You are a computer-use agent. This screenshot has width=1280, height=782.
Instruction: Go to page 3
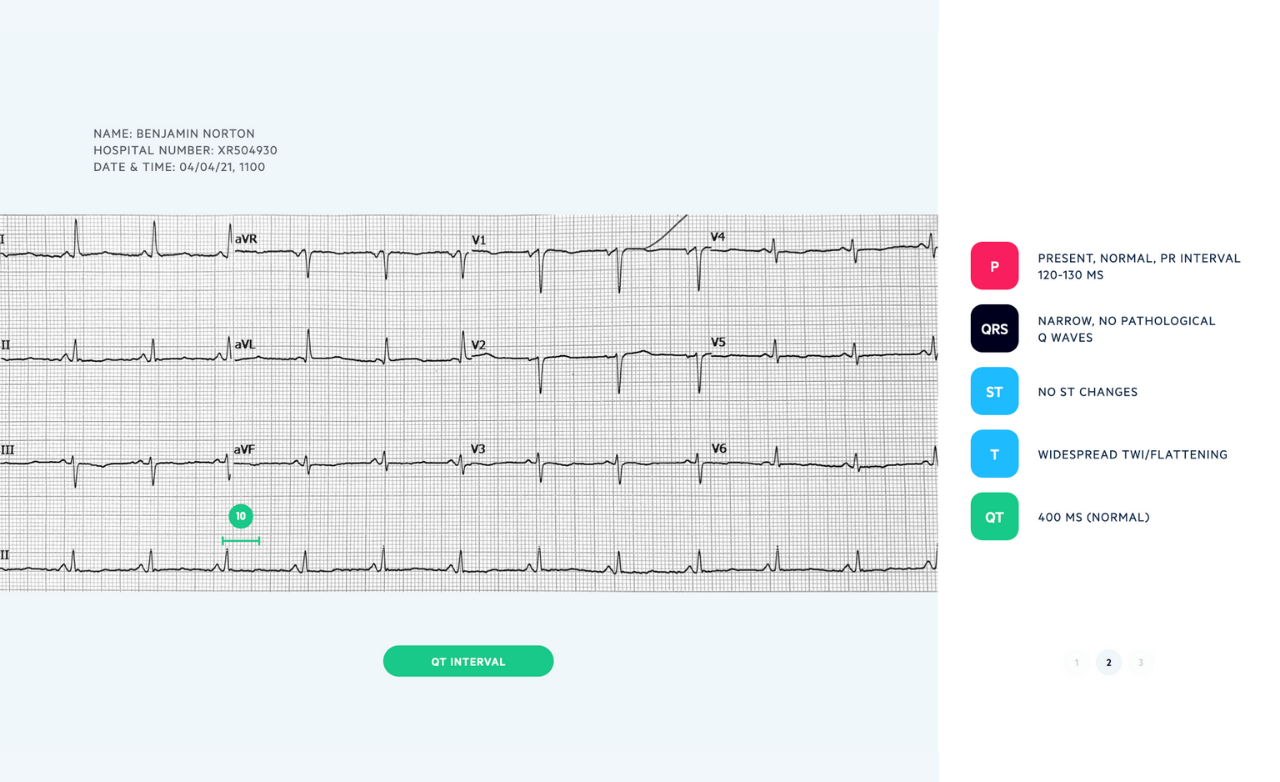tap(1140, 662)
